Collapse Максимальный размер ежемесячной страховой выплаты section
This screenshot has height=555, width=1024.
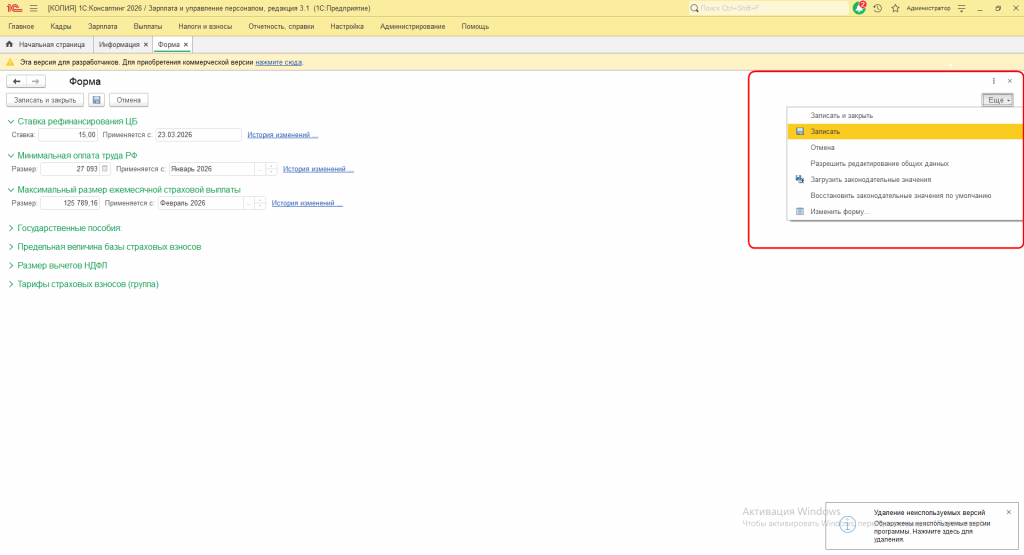10,190
